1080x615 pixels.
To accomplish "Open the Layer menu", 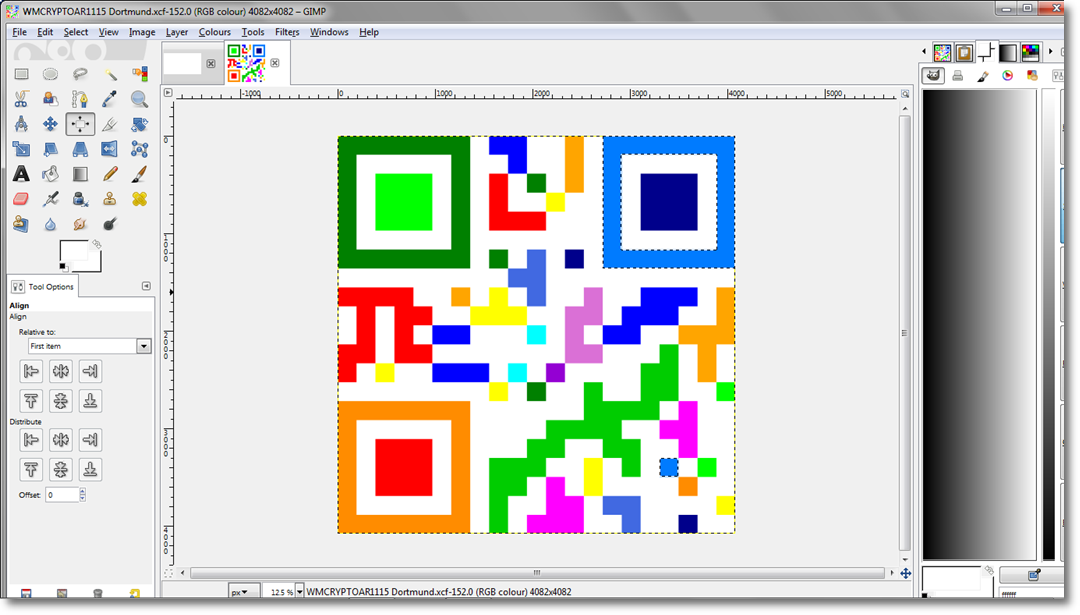I will 176,32.
